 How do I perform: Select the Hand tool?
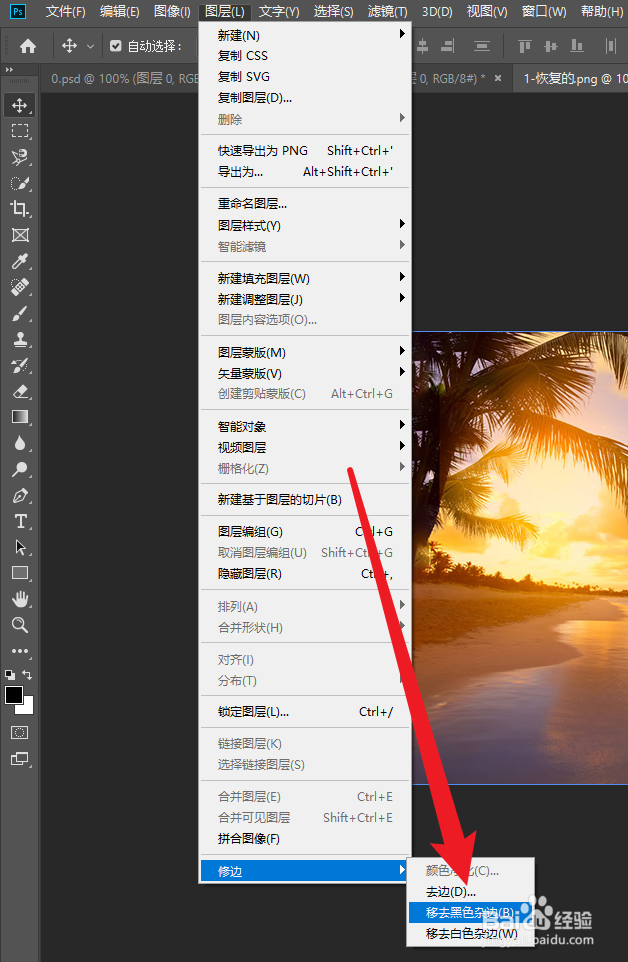tap(20, 599)
